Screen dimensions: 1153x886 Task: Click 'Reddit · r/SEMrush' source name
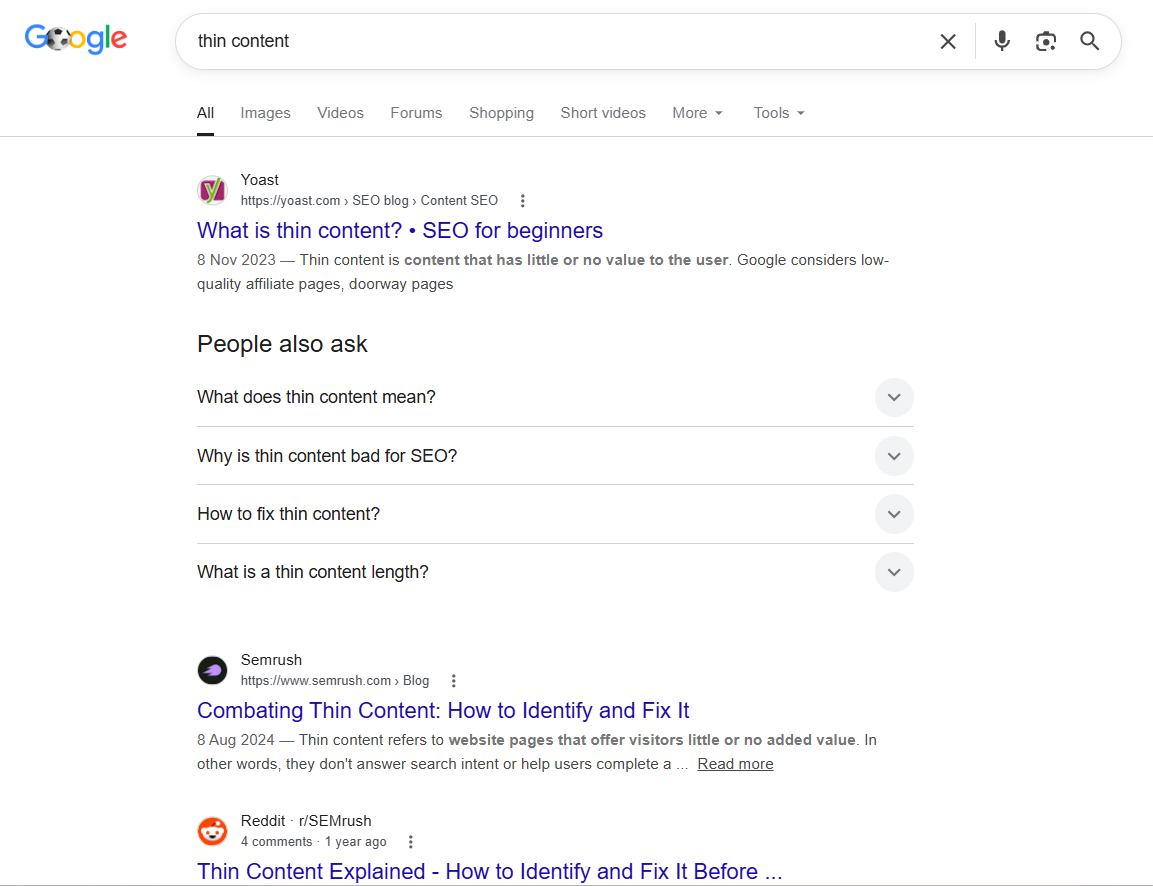(306, 821)
